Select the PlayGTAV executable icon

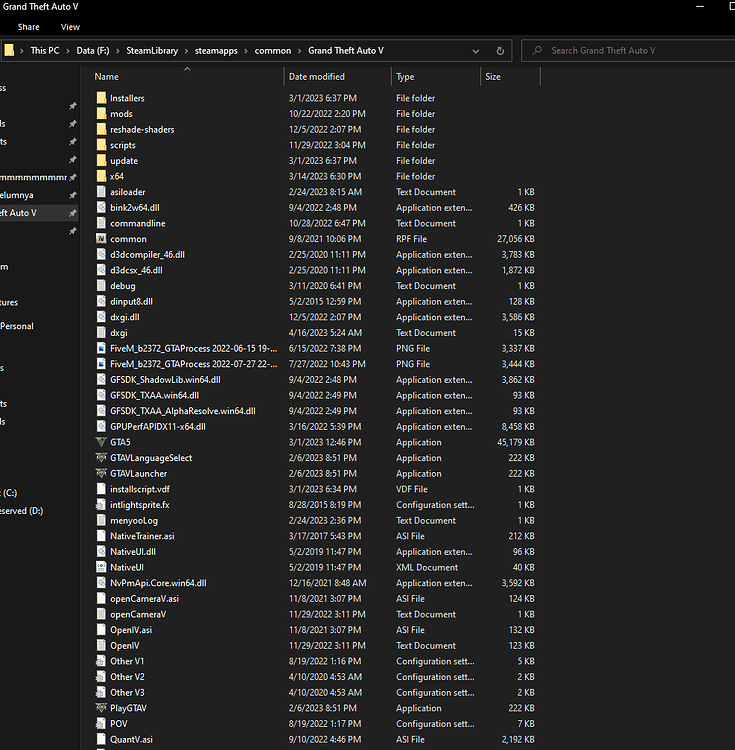tap(101, 708)
